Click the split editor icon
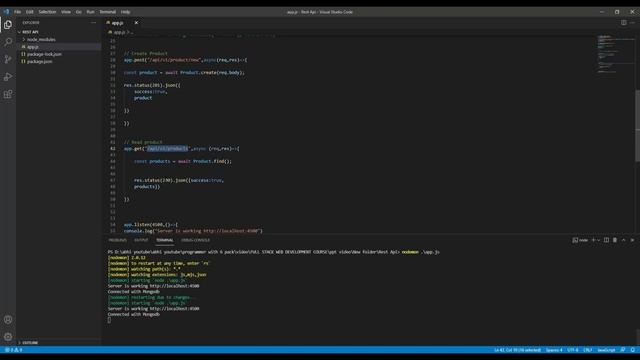640x360 pixels. (624, 23)
